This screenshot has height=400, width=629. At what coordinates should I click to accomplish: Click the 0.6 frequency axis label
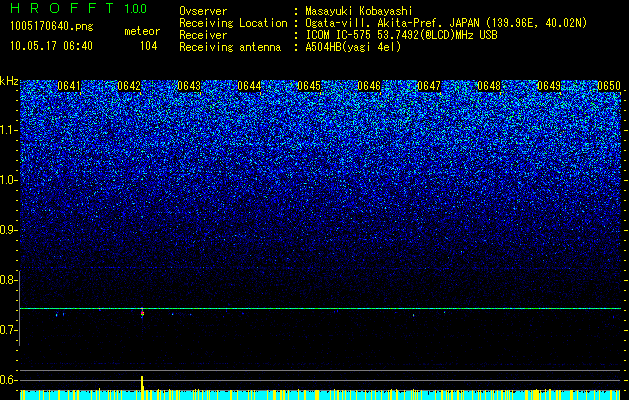[x=9, y=380]
